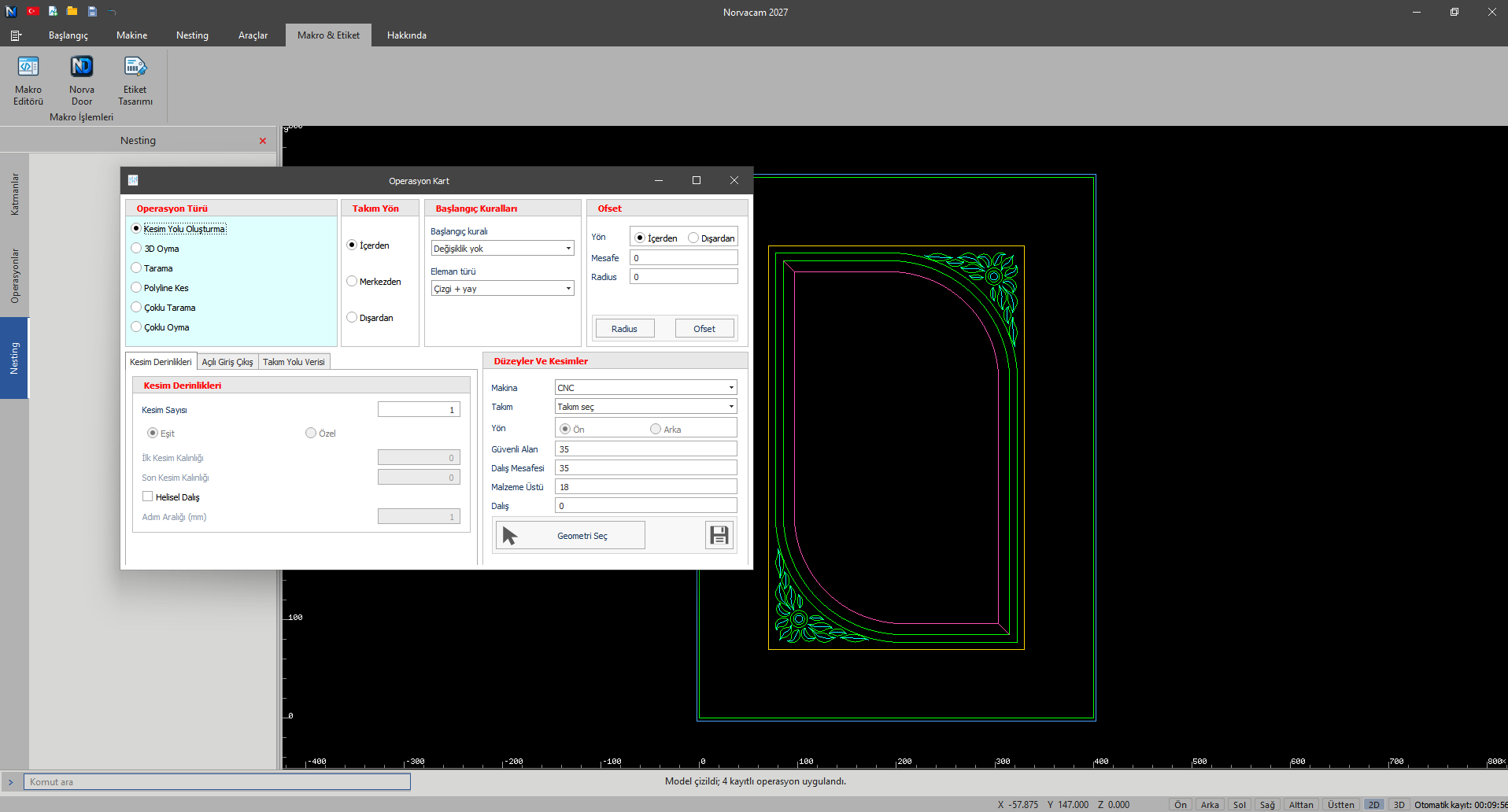Viewport: 1508px width, 812px height.
Task: Select the Tarama operation type
Action: click(152, 268)
